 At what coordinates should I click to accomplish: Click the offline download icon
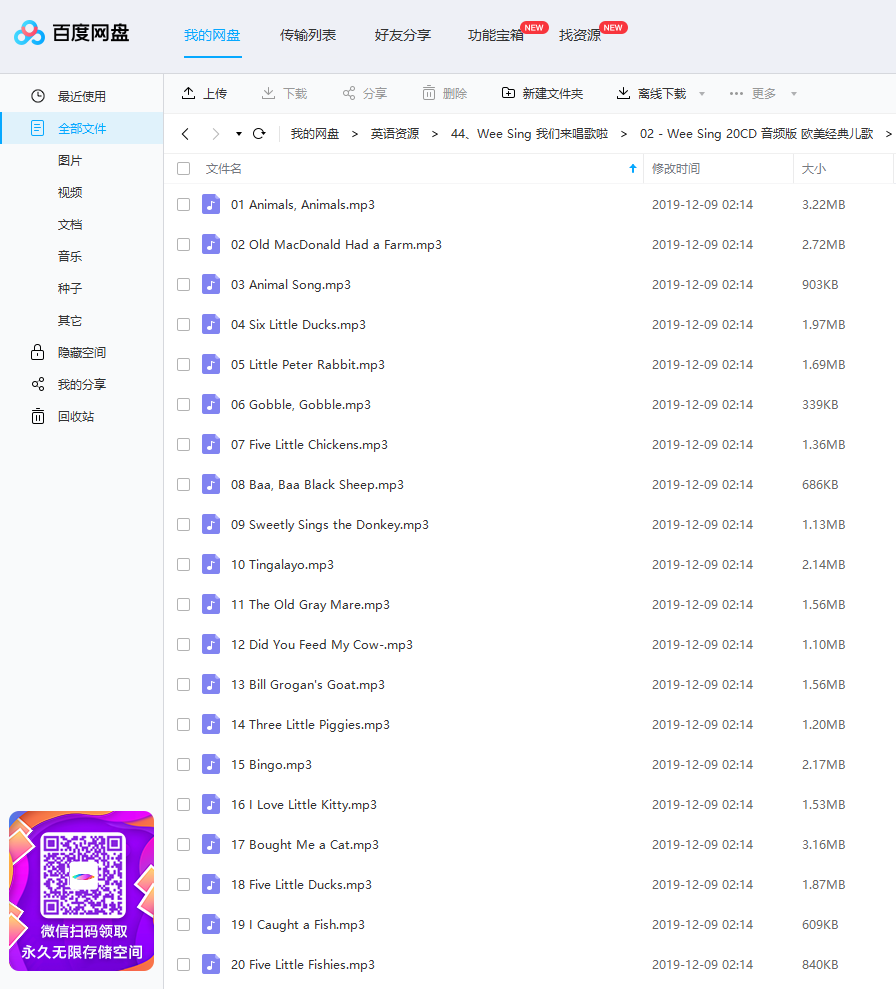[x=623, y=93]
